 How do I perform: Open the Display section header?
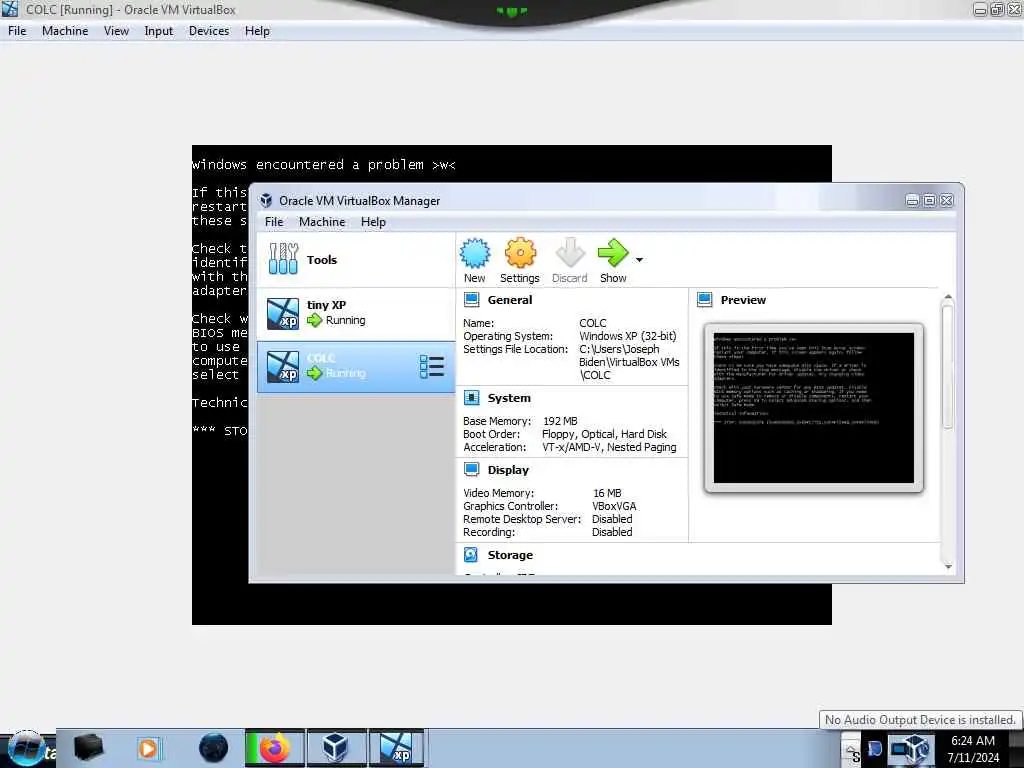click(508, 470)
